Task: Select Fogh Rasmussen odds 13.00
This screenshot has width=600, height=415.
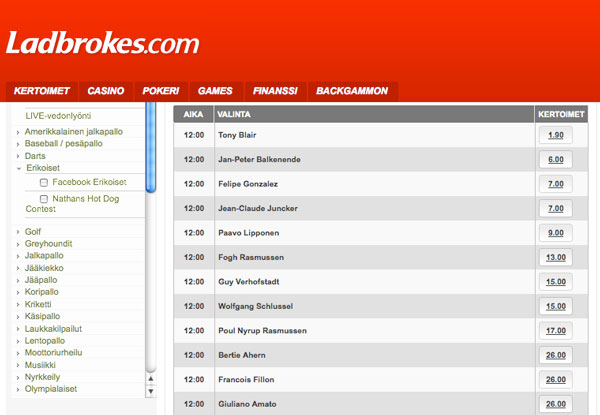Action: (x=556, y=257)
